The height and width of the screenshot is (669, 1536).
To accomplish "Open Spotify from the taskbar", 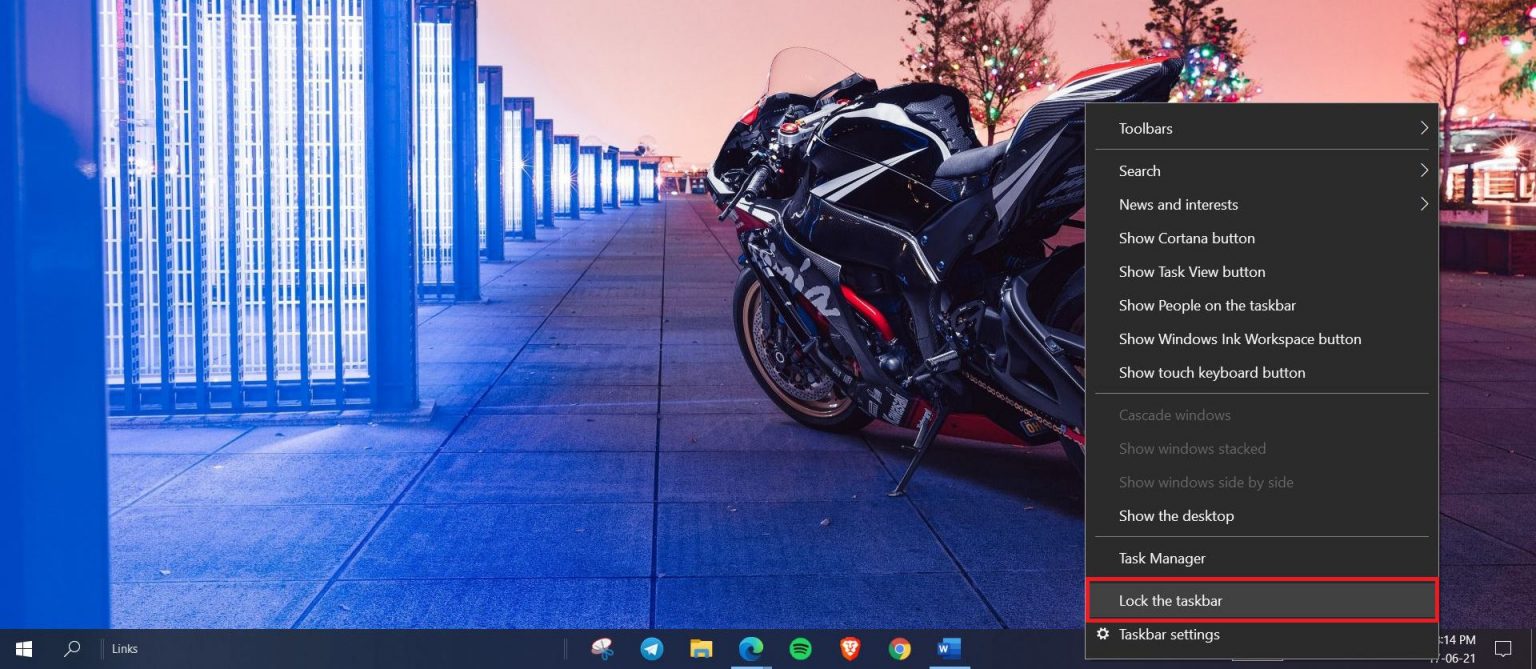I will click(799, 648).
